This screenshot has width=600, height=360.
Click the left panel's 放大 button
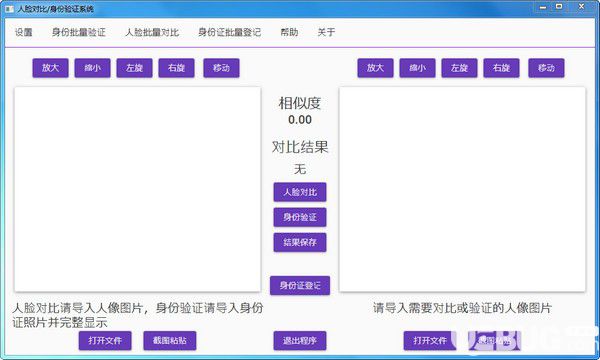click(x=51, y=68)
